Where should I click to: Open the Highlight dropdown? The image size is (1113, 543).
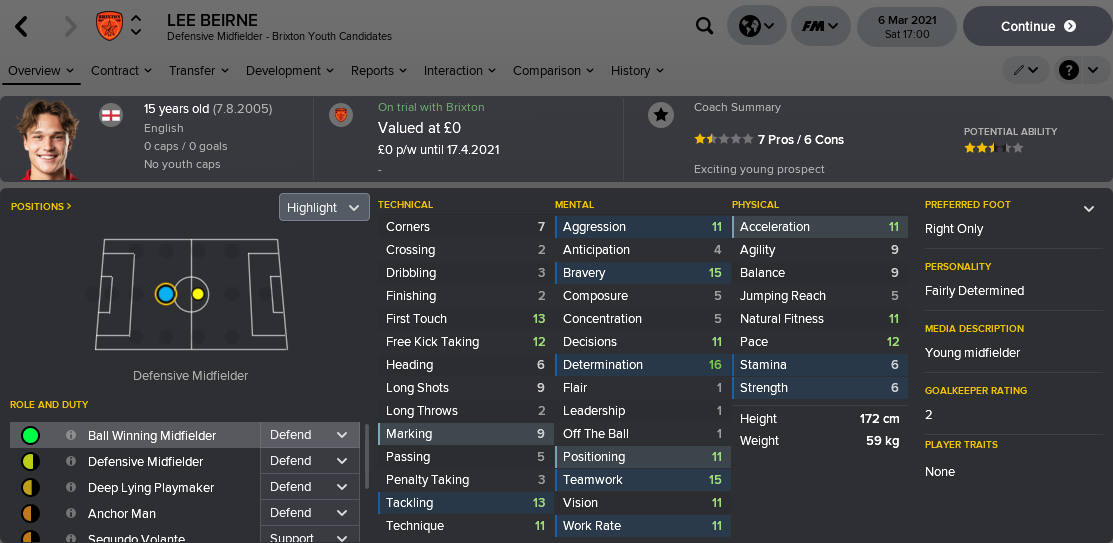tap(324, 208)
